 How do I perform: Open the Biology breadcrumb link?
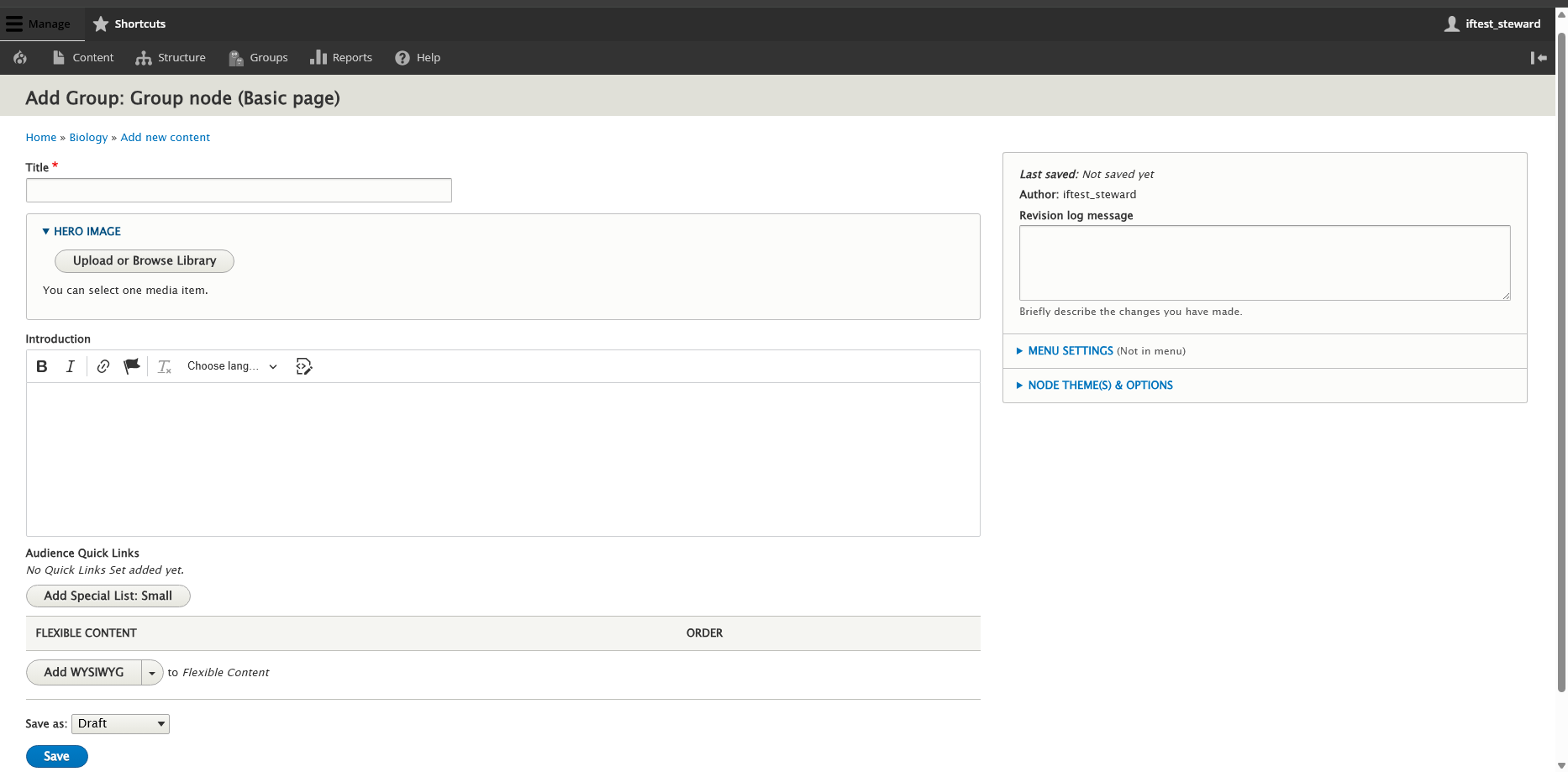[87, 137]
